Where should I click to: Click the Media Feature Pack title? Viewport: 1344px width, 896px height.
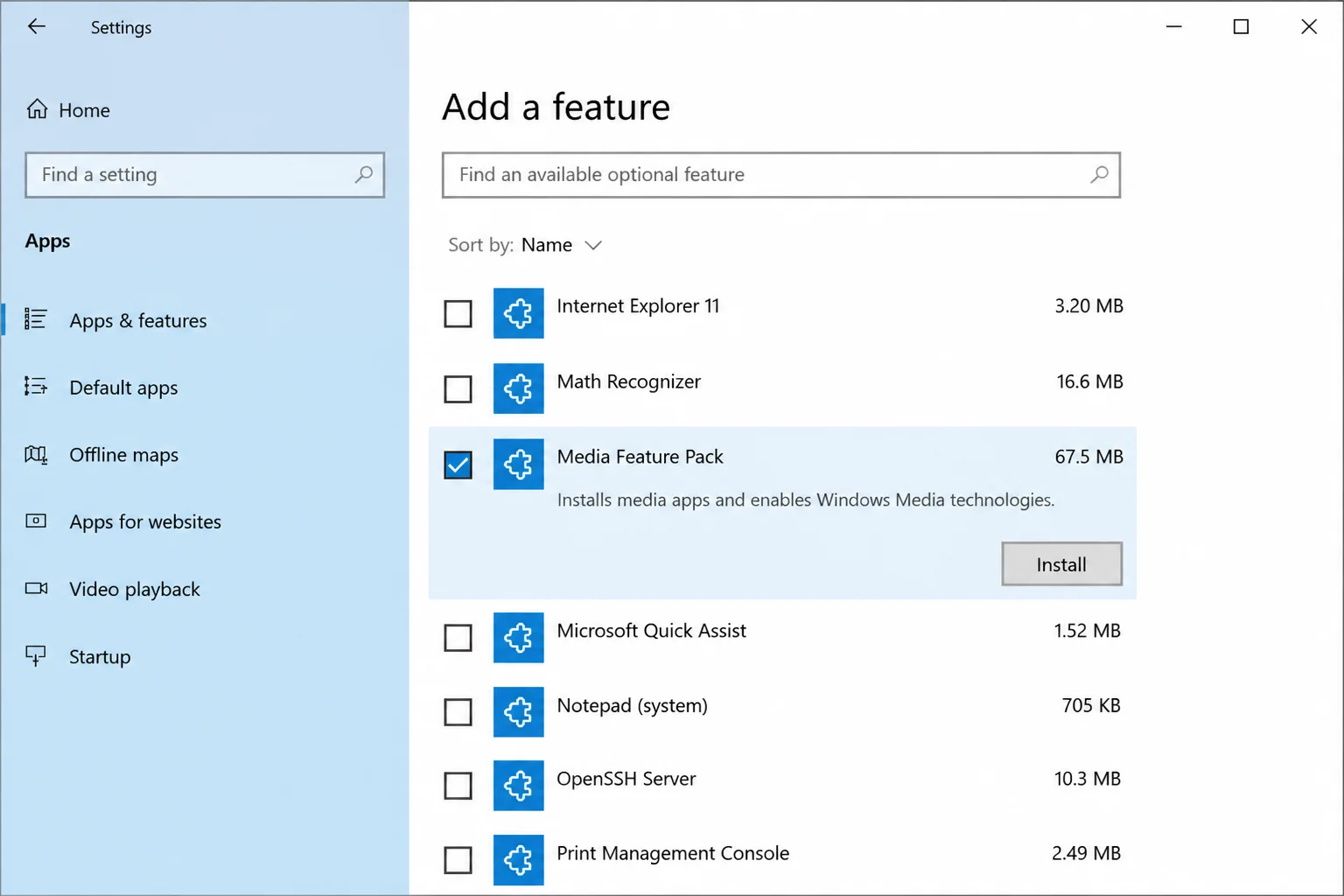(640, 457)
